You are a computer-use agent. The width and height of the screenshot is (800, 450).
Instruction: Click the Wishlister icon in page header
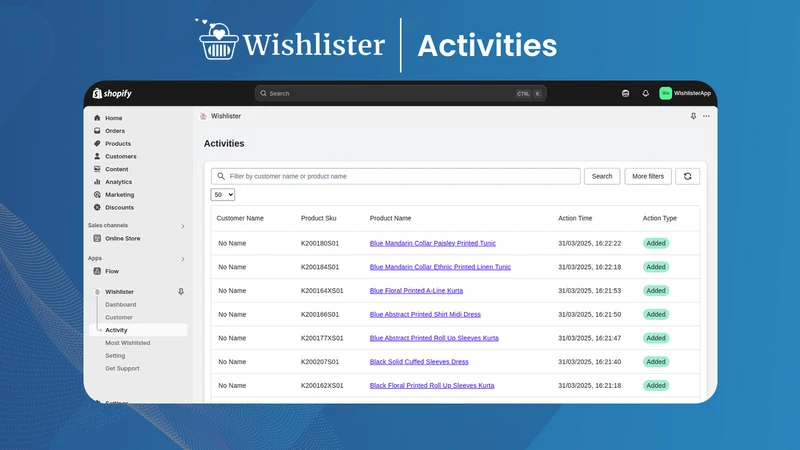(x=203, y=116)
